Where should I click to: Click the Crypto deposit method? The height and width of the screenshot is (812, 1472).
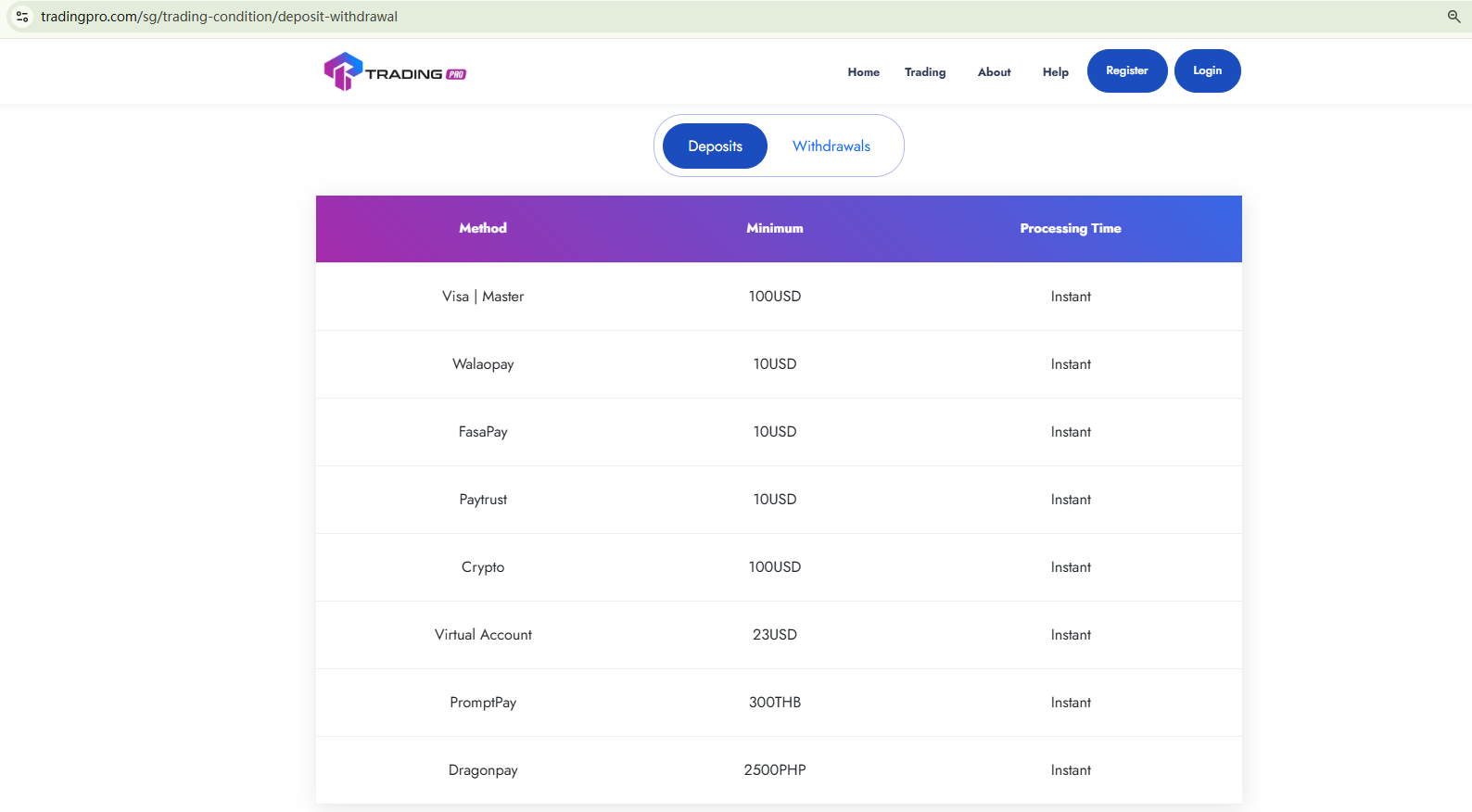point(483,567)
